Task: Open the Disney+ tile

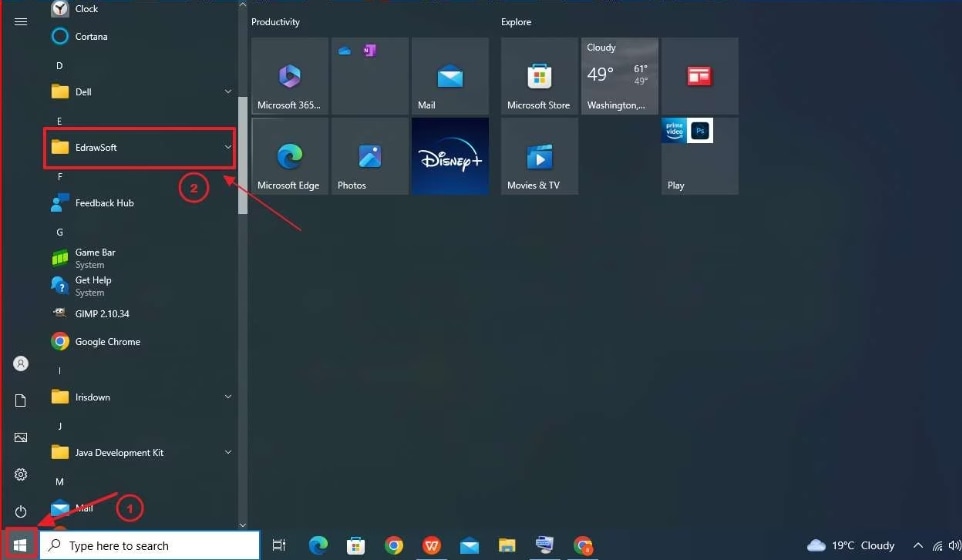Action: coord(450,156)
